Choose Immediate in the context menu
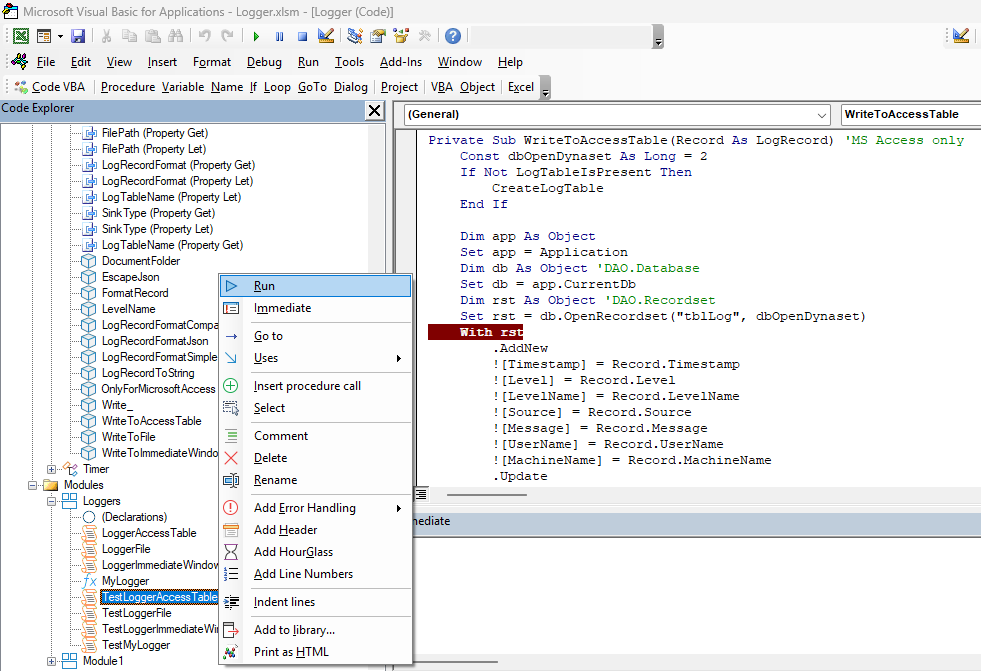The height and width of the screenshot is (671, 981). point(316,308)
